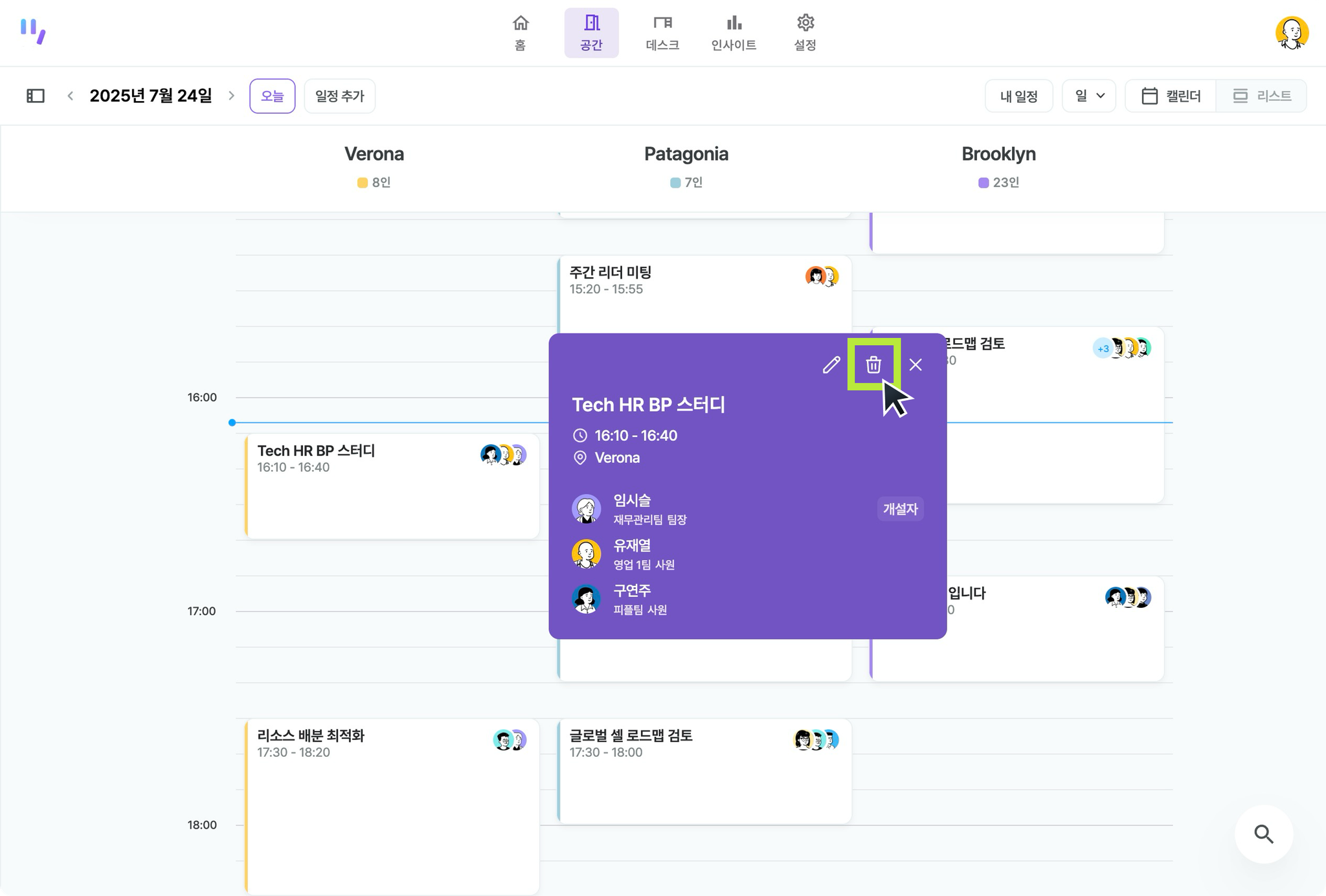Click attendee avatars on 주간 리더 미팅
The height and width of the screenshot is (896, 1326).
point(822,276)
